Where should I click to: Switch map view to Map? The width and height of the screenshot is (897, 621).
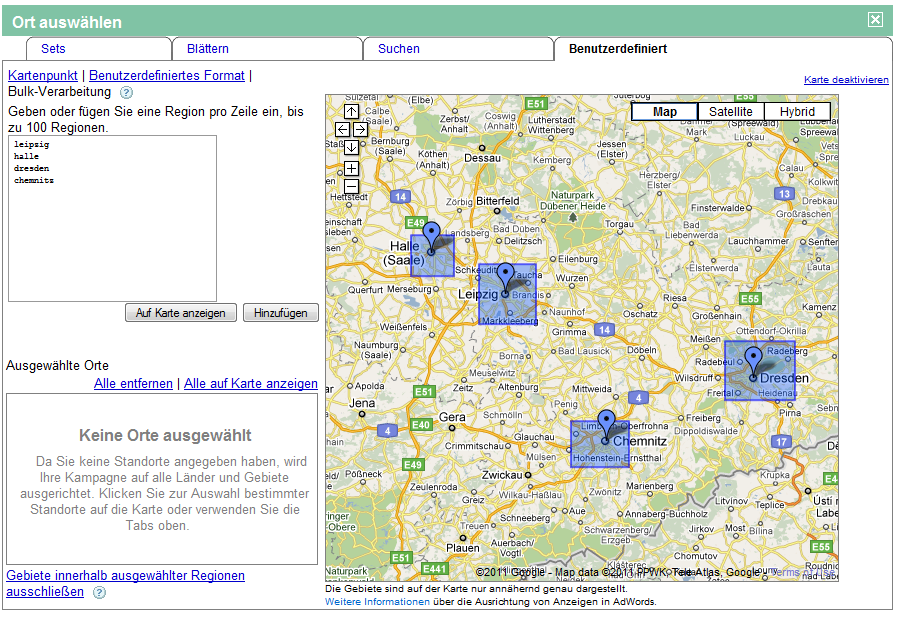665,112
